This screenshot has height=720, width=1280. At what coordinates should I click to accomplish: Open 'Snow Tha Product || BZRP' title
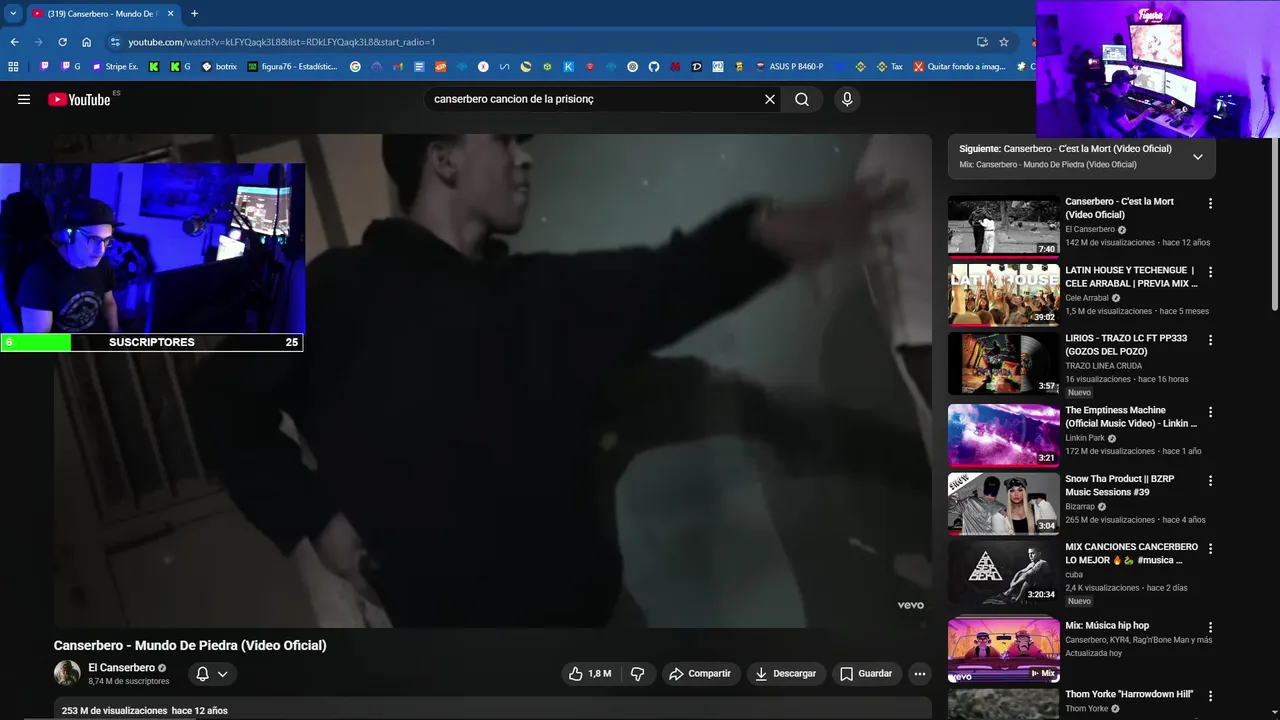1120,485
